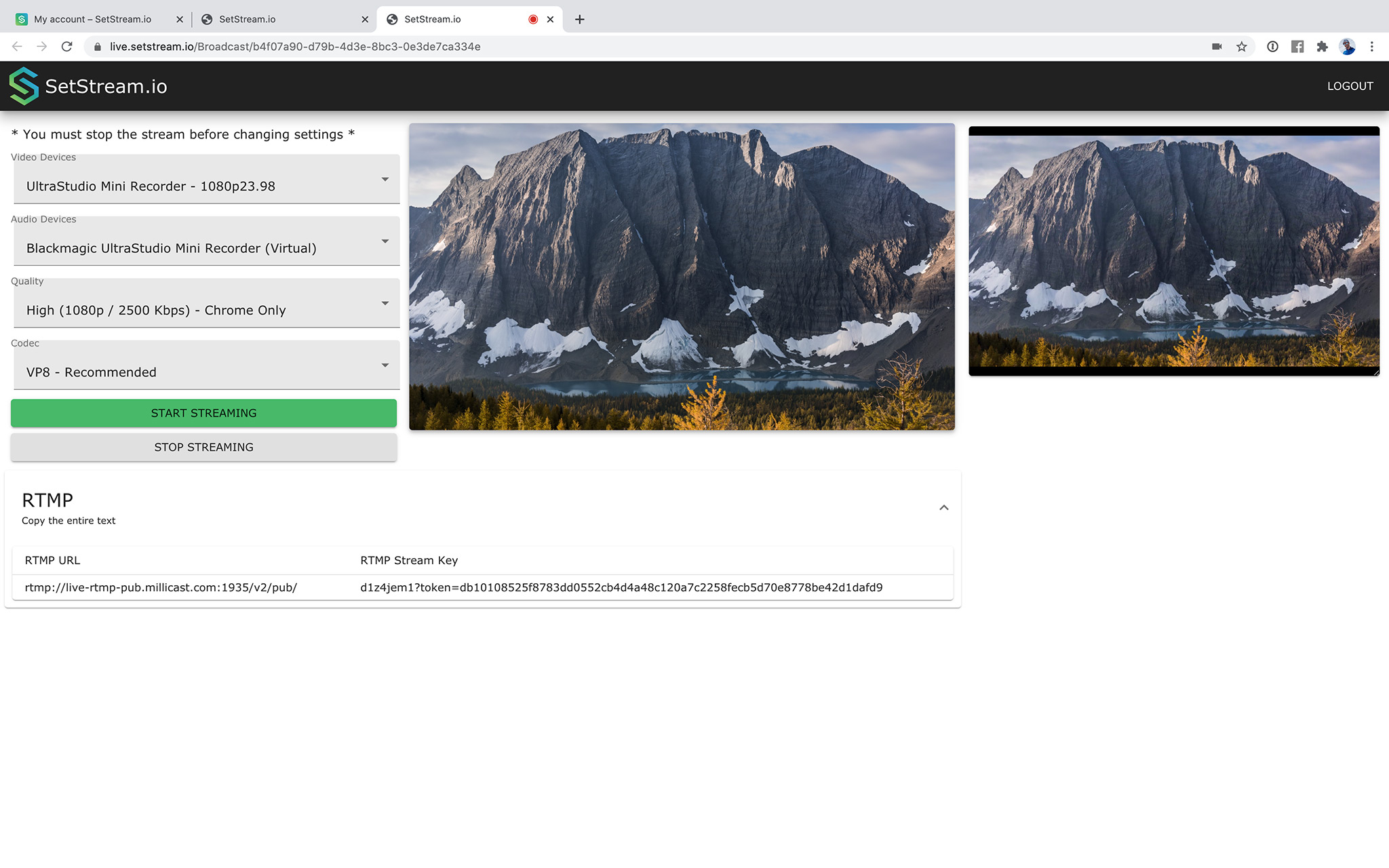Screen dimensions: 1389x868
Task: Click the RTMP Stream Key column header
Action: click(x=409, y=560)
